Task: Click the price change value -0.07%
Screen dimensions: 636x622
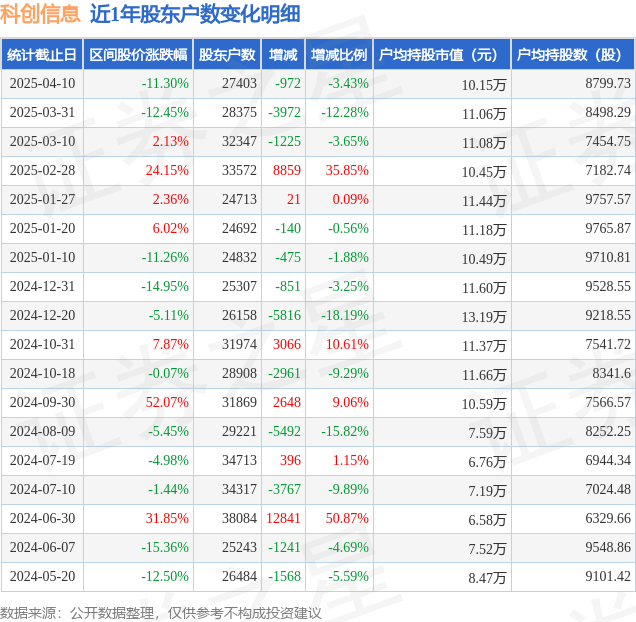Action: (x=168, y=374)
